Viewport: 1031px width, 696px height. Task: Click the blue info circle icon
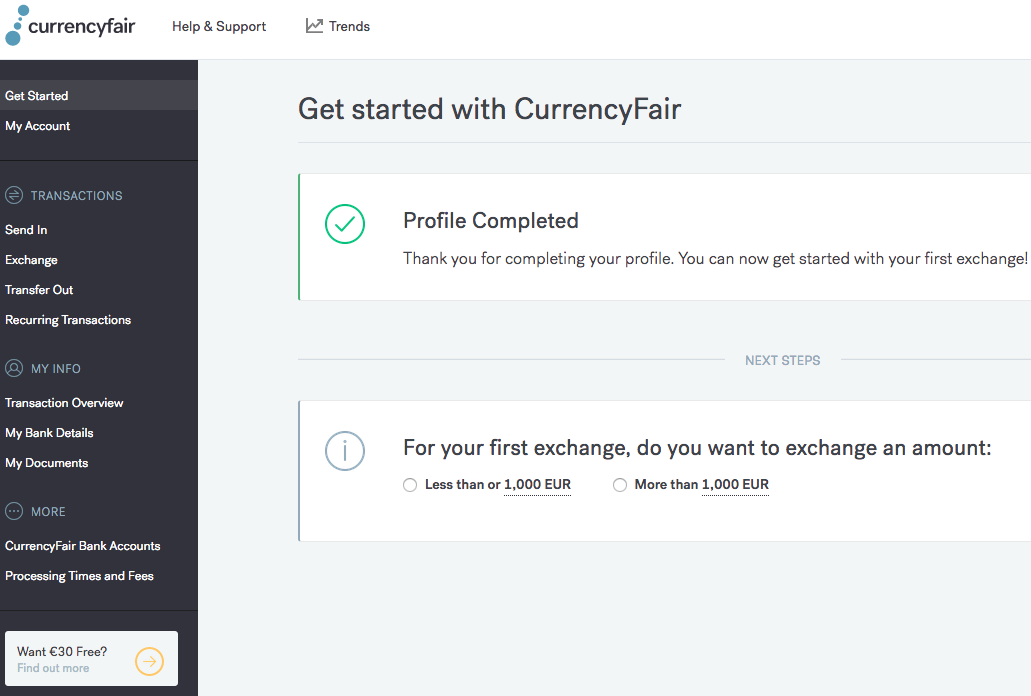point(345,451)
